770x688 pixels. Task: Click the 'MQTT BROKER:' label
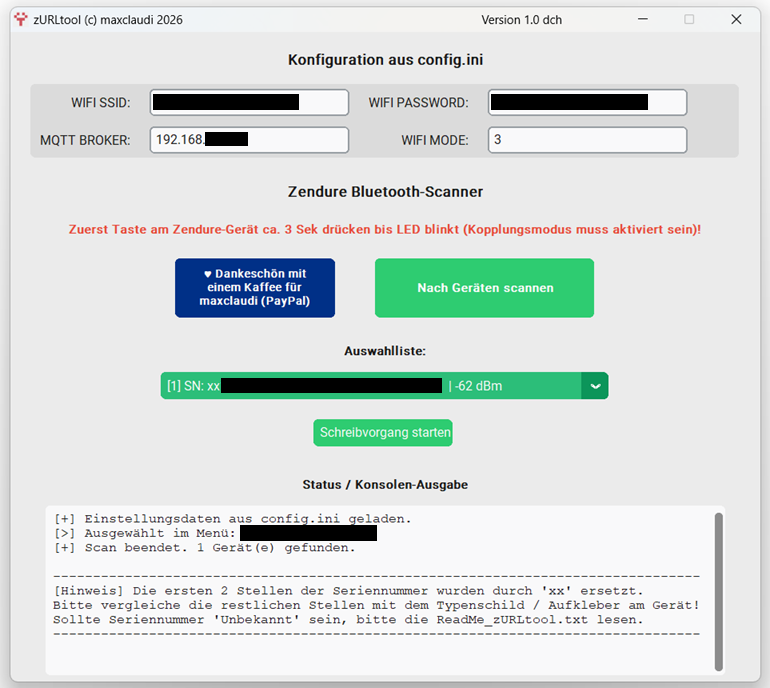coord(85,140)
